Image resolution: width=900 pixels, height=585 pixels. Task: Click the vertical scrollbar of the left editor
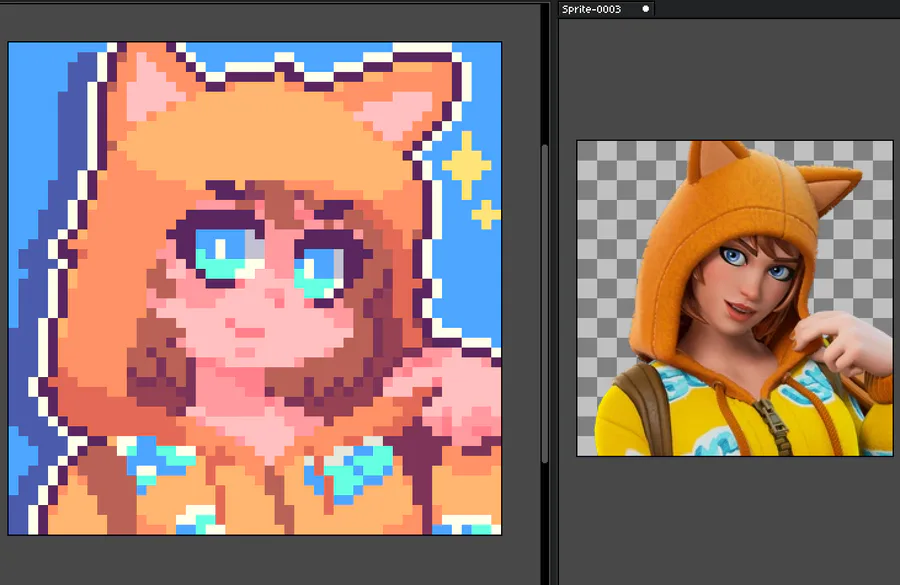pyautogui.click(x=545, y=303)
